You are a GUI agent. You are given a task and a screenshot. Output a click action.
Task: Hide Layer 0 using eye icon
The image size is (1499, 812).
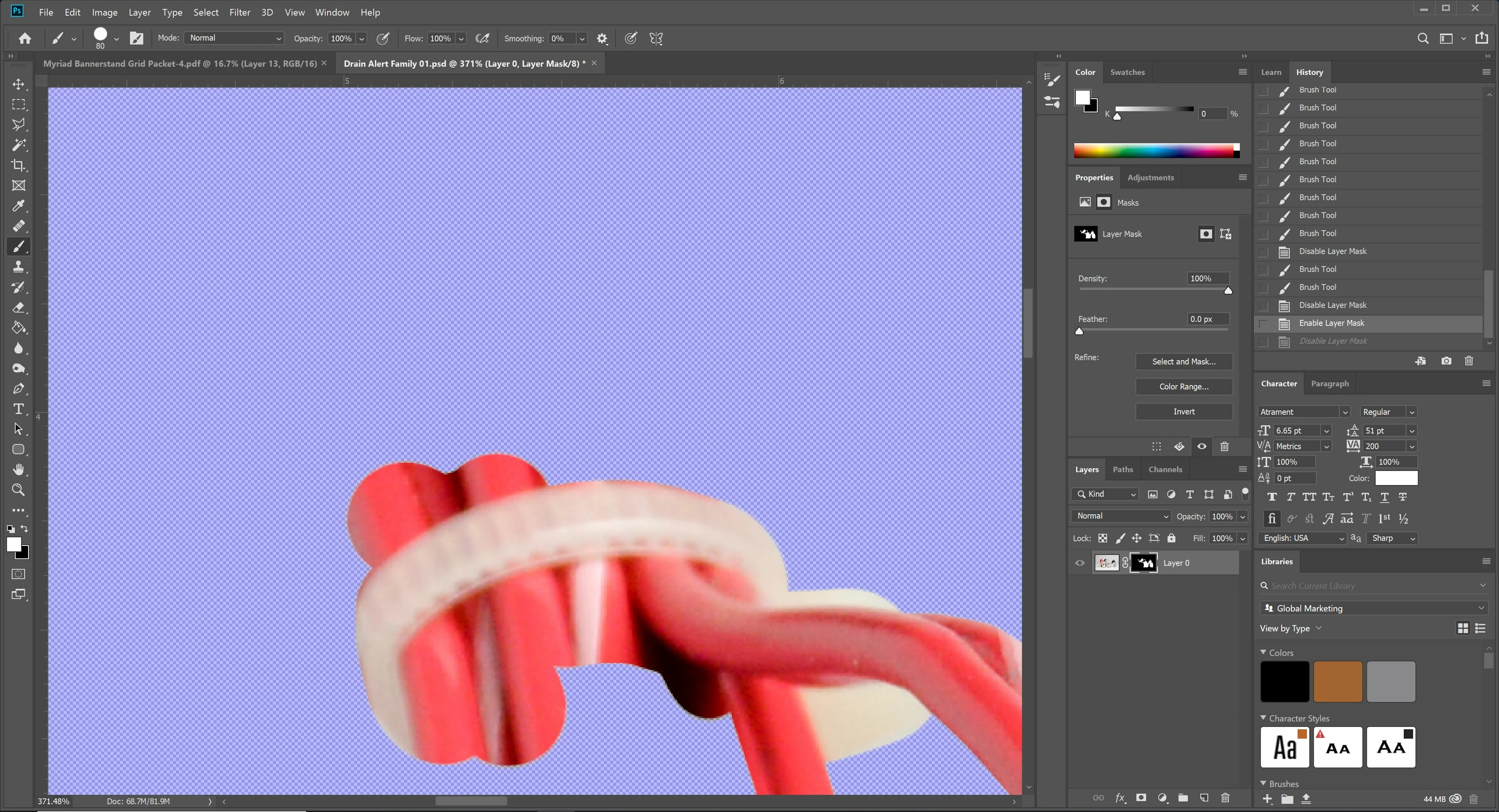coord(1080,563)
